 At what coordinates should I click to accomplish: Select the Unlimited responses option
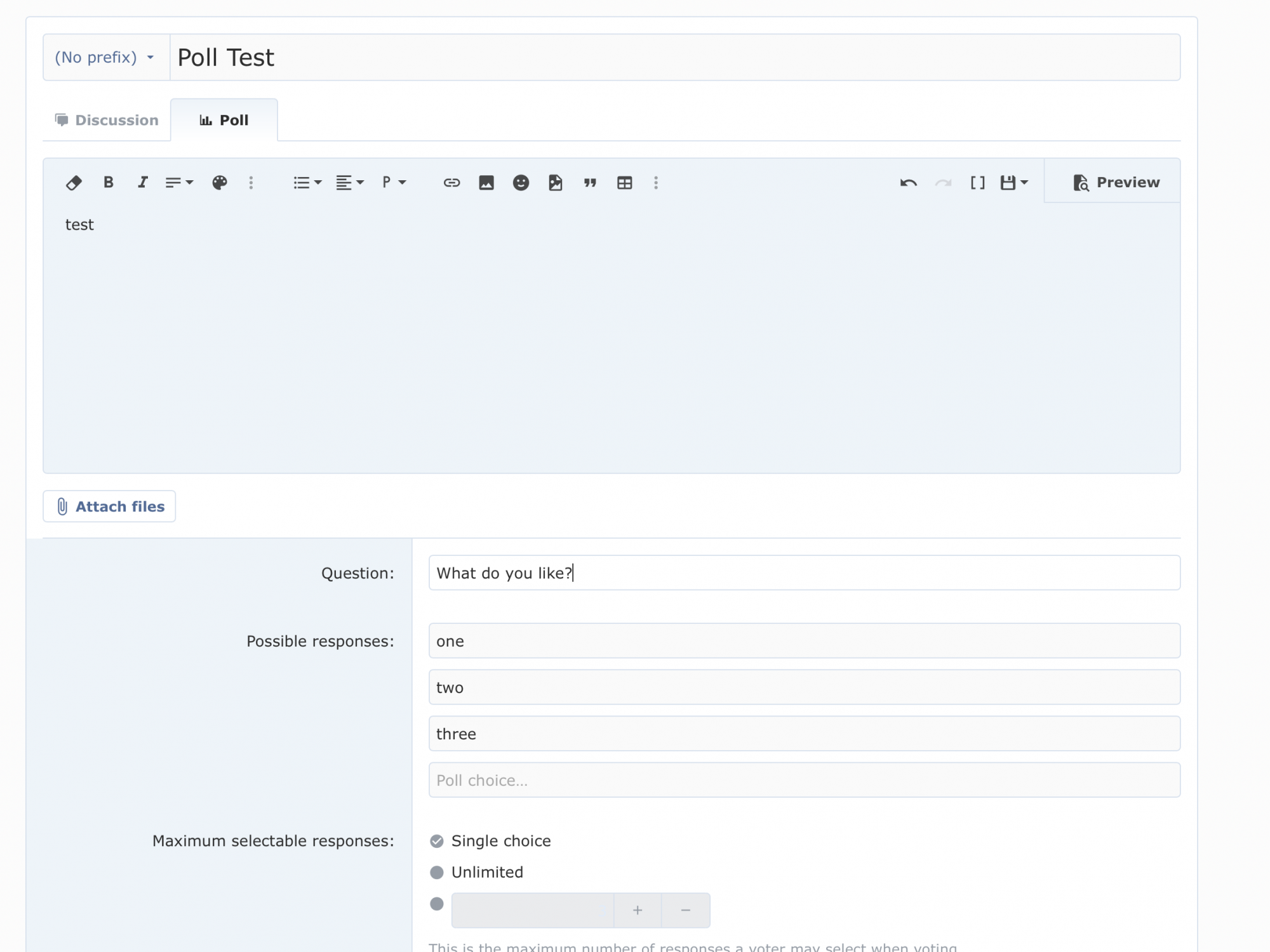click(x=437, y=872)
